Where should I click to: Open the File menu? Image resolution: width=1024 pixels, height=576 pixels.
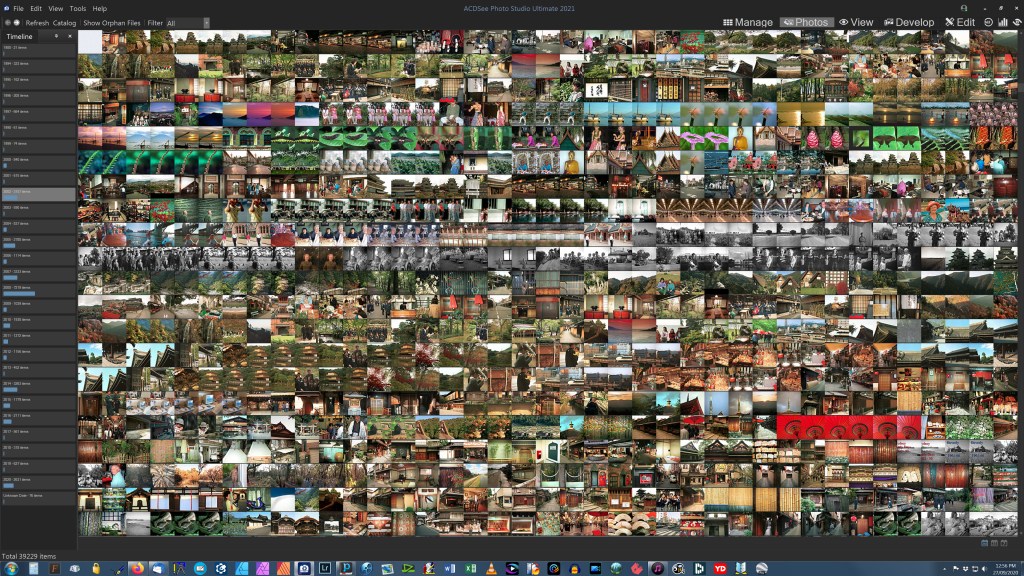coord(20,8)
